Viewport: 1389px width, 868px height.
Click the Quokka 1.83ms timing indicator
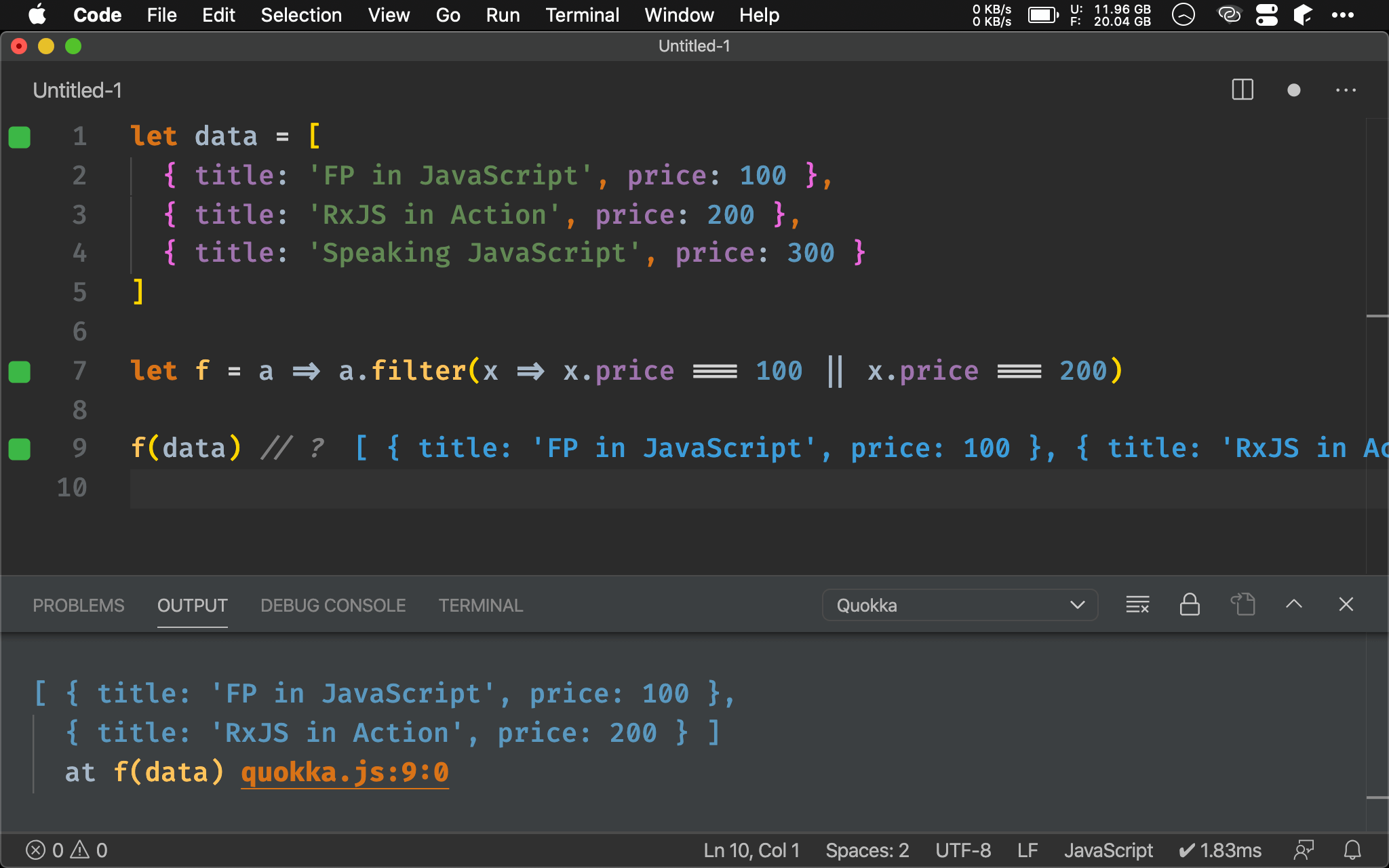tap(1220, 850)
